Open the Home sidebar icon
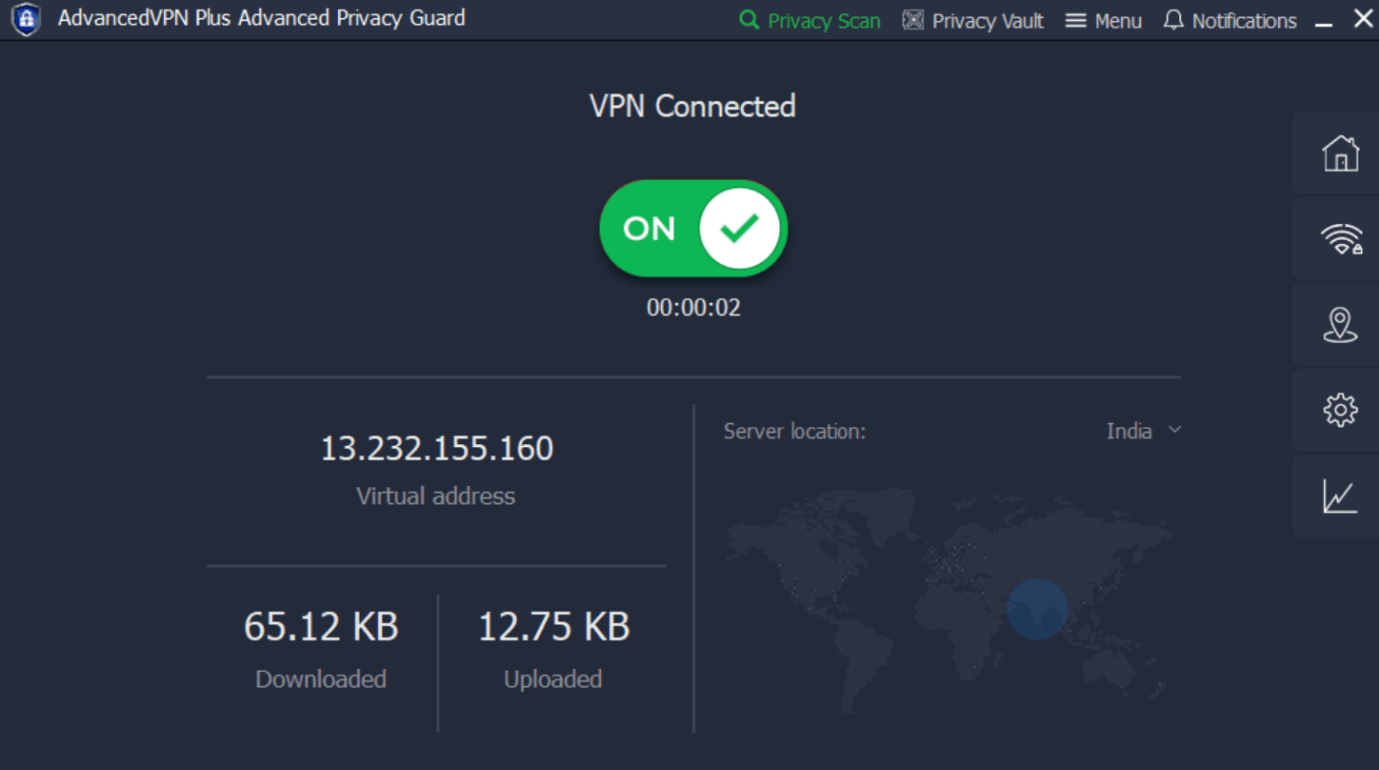The image size is (1379, 770). click(1340, 154)
